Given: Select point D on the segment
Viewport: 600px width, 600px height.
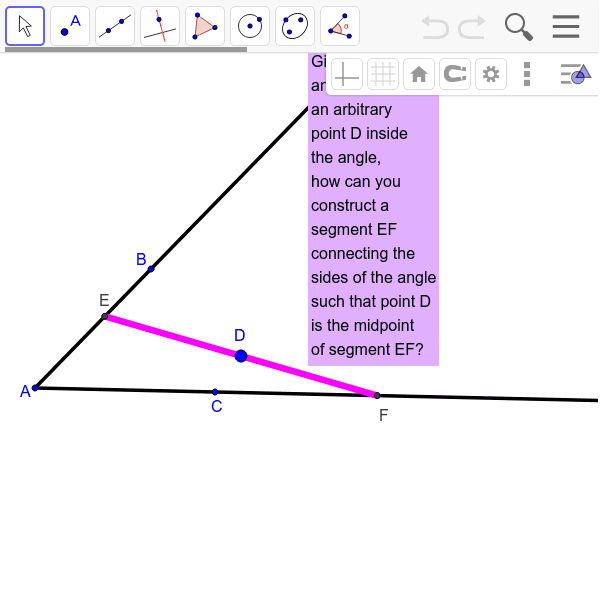Looking at the screenshot, I should pyautogui.click(x=241, y=356).
